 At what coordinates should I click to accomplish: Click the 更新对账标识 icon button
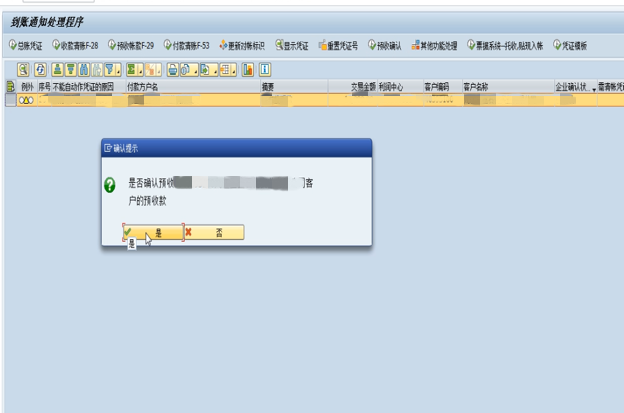(244, 46)
